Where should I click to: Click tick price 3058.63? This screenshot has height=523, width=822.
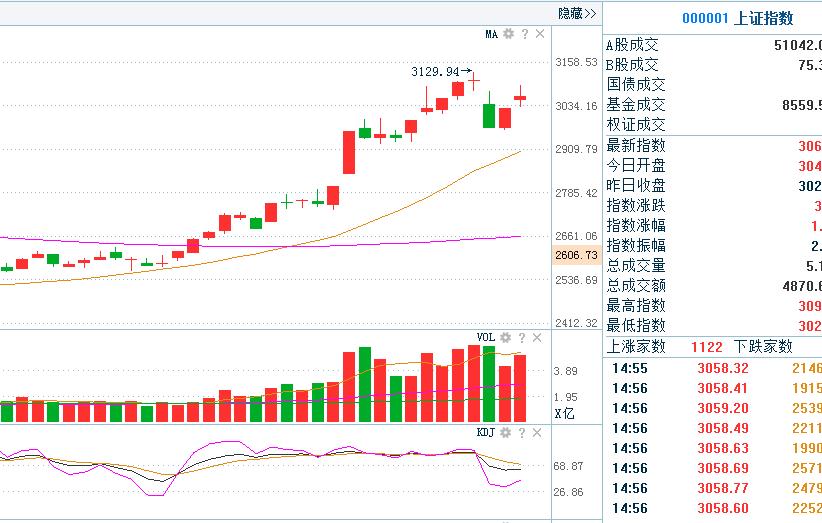(723, 448)
